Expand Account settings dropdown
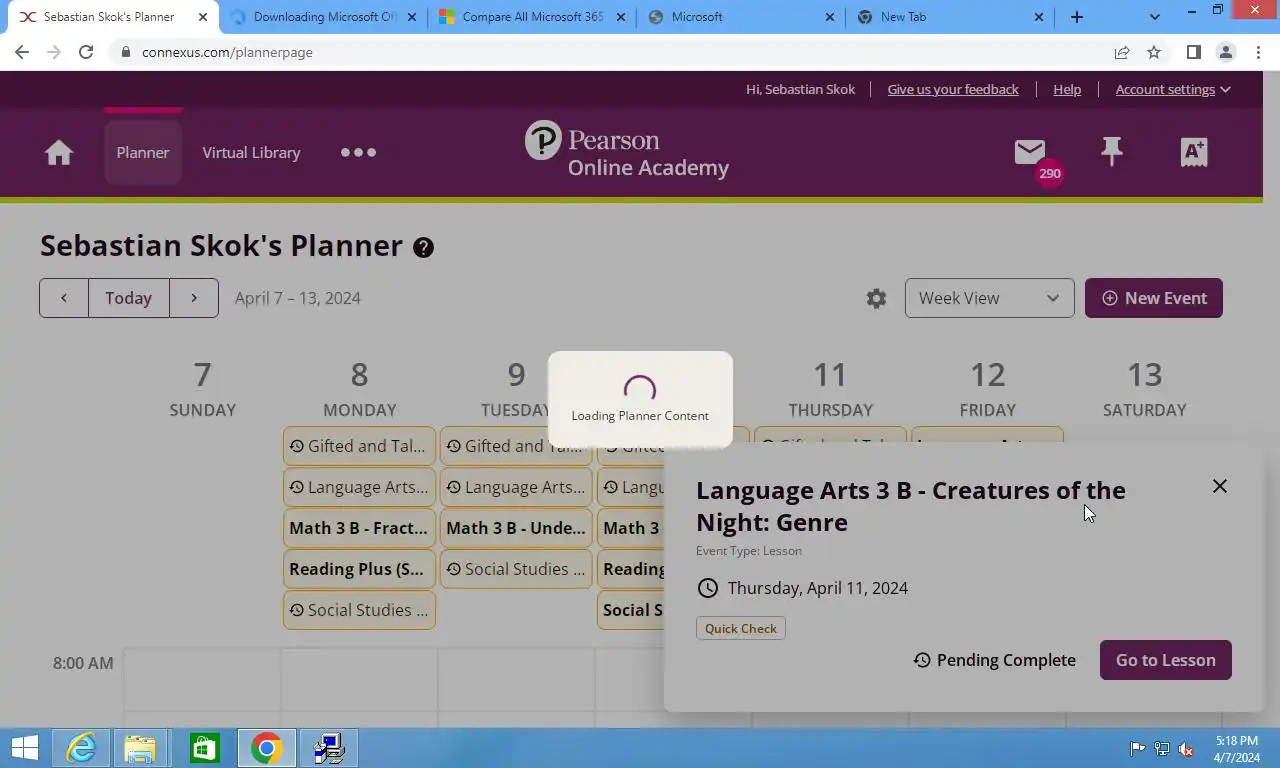This screenshot has height=768, width=1280. [1173, 89]
